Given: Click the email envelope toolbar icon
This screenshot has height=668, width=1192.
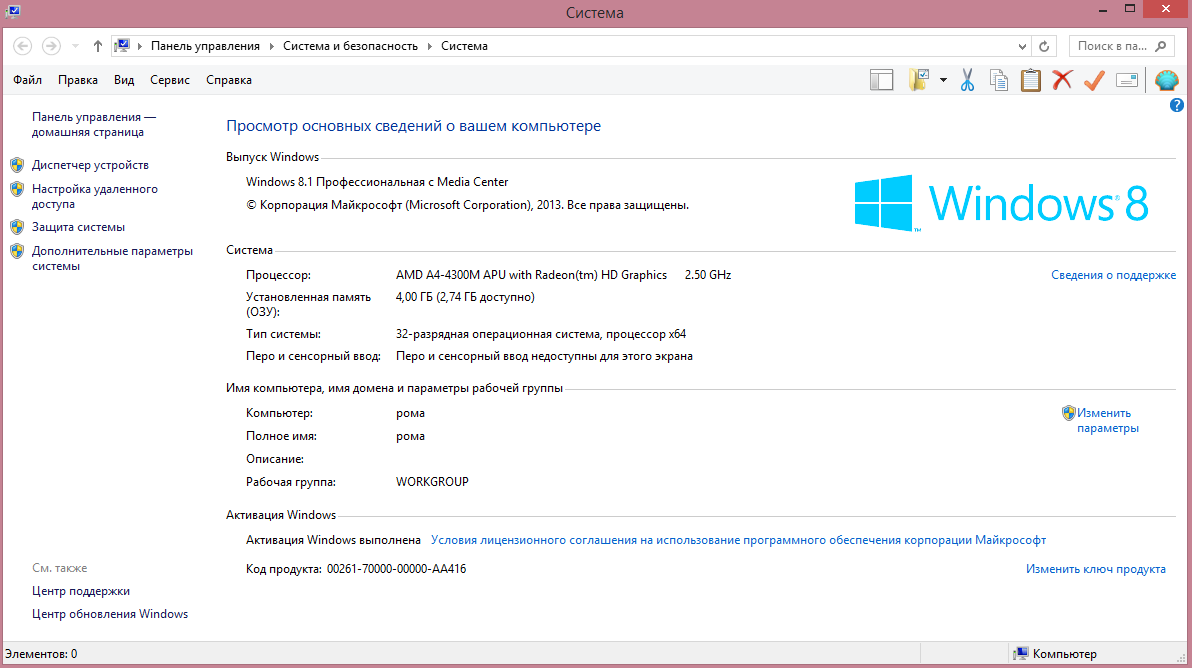Looking at the screenshot, I should point(1127,80).
